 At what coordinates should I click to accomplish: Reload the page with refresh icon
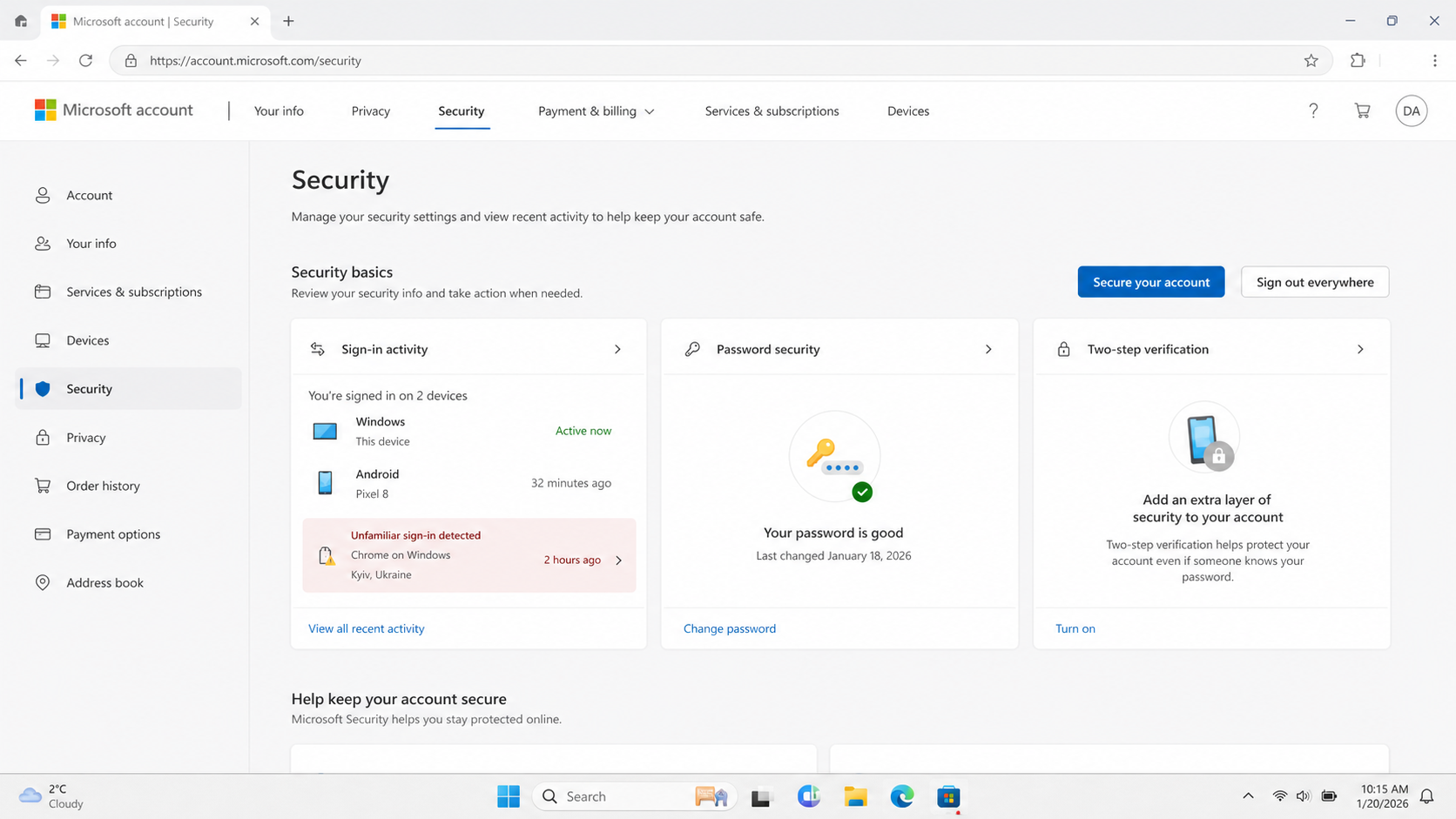click(85, 60)
